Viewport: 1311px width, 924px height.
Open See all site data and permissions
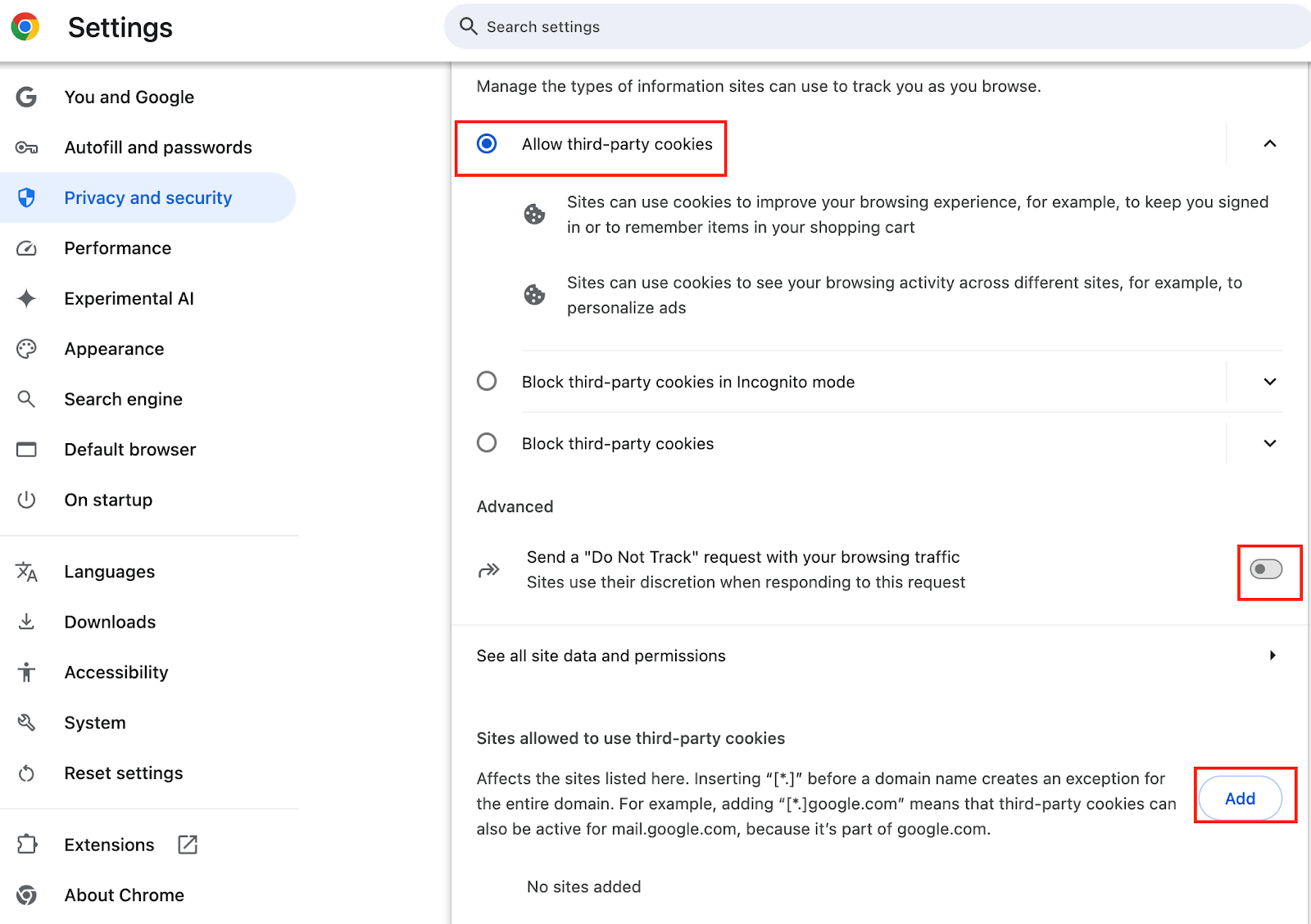point(877,656)
